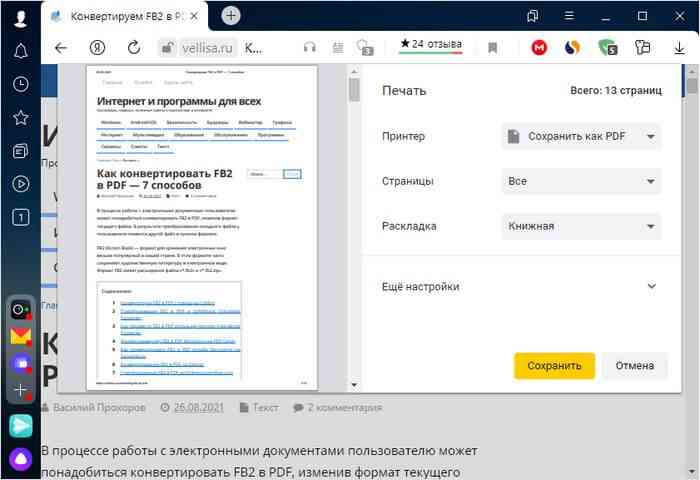Viewport: 700px width, 480px height.
Task: Open the green shield extension icon
Action: [608, 47]
